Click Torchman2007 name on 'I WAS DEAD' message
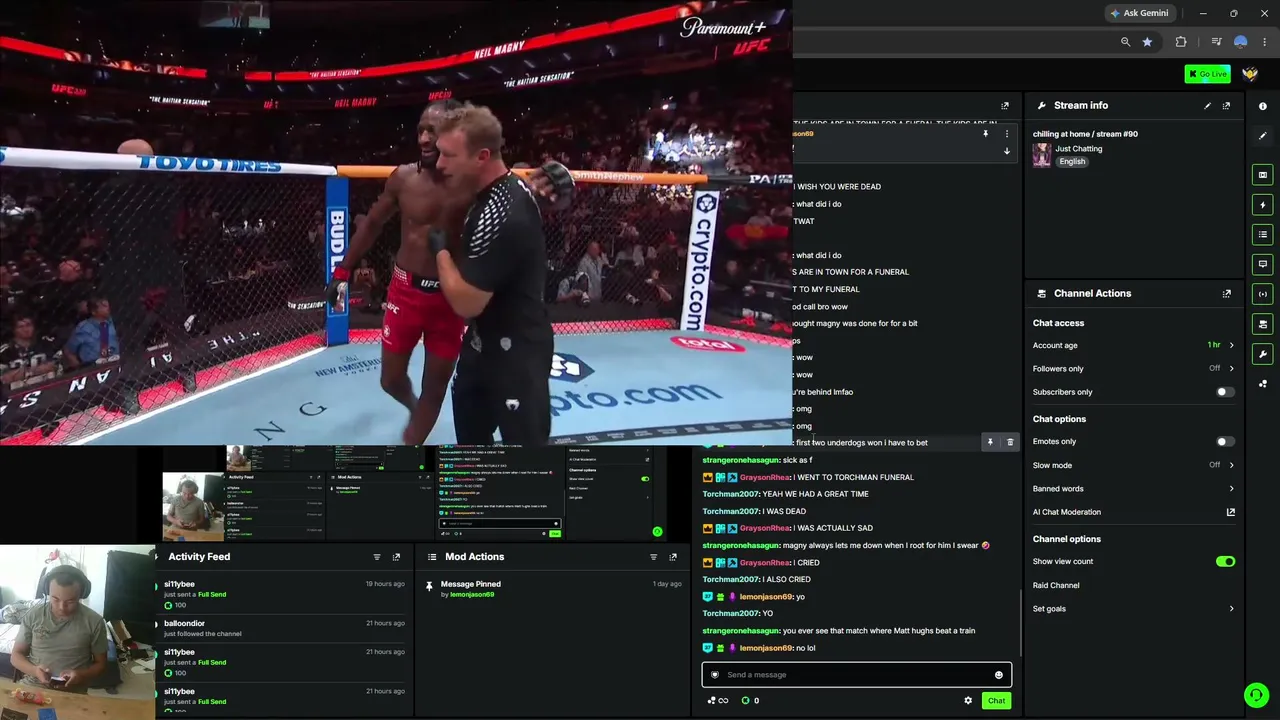 (730, 512)
